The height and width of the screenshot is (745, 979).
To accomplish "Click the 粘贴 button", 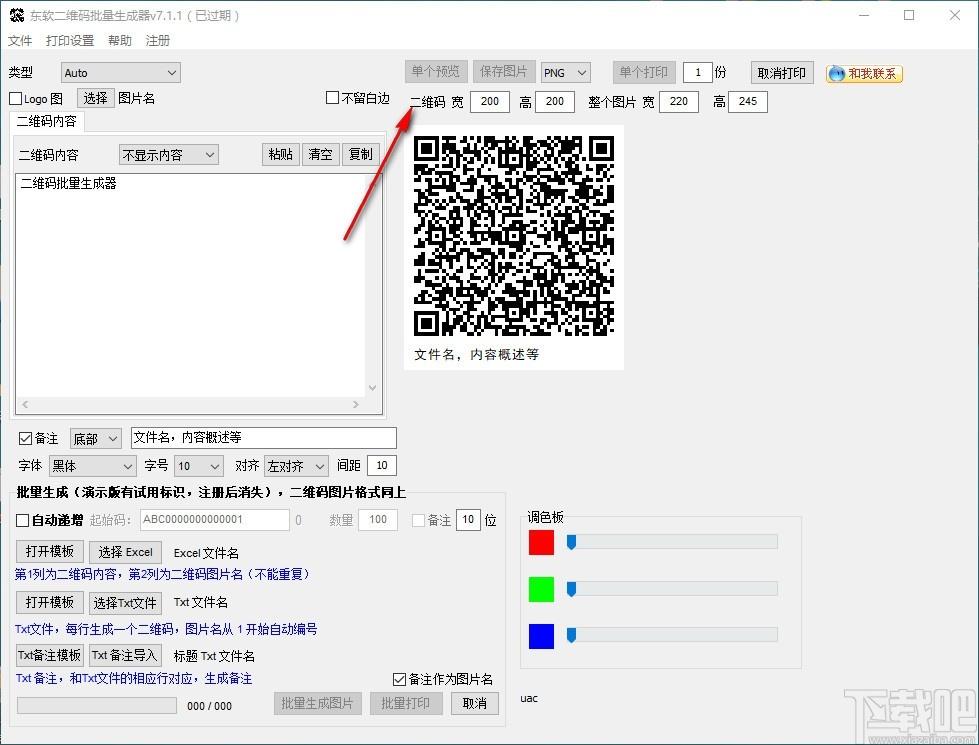I will click(280, 154).
